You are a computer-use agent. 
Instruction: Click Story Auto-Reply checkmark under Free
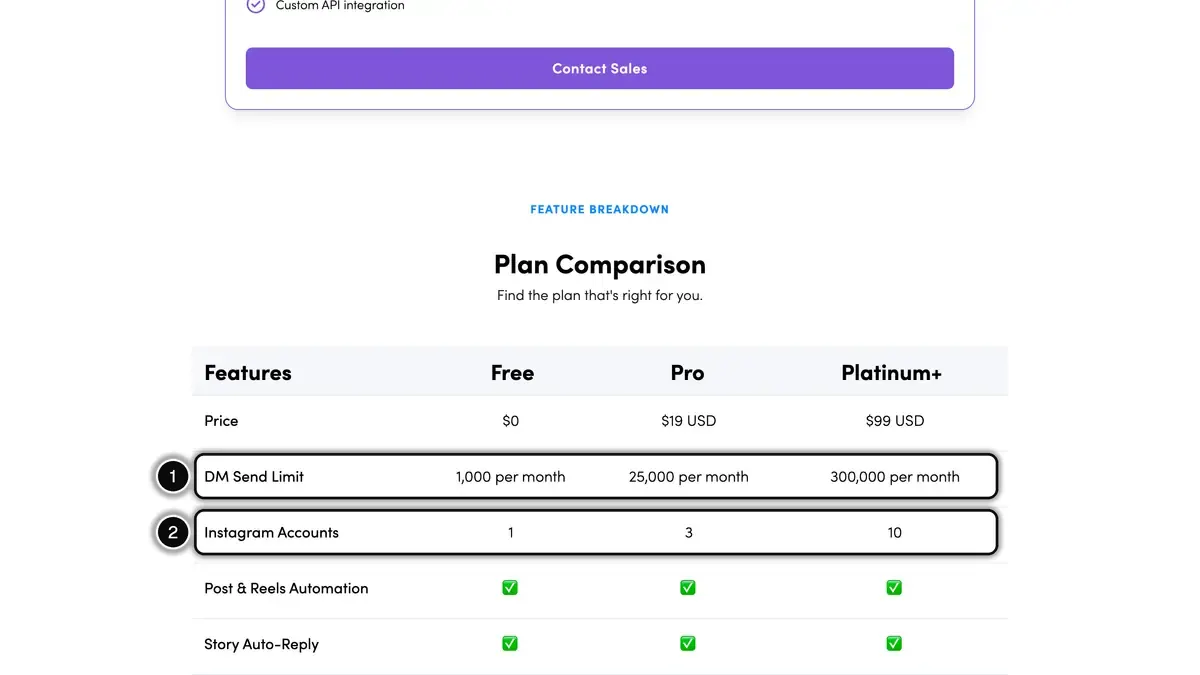[x=510, y=644]
